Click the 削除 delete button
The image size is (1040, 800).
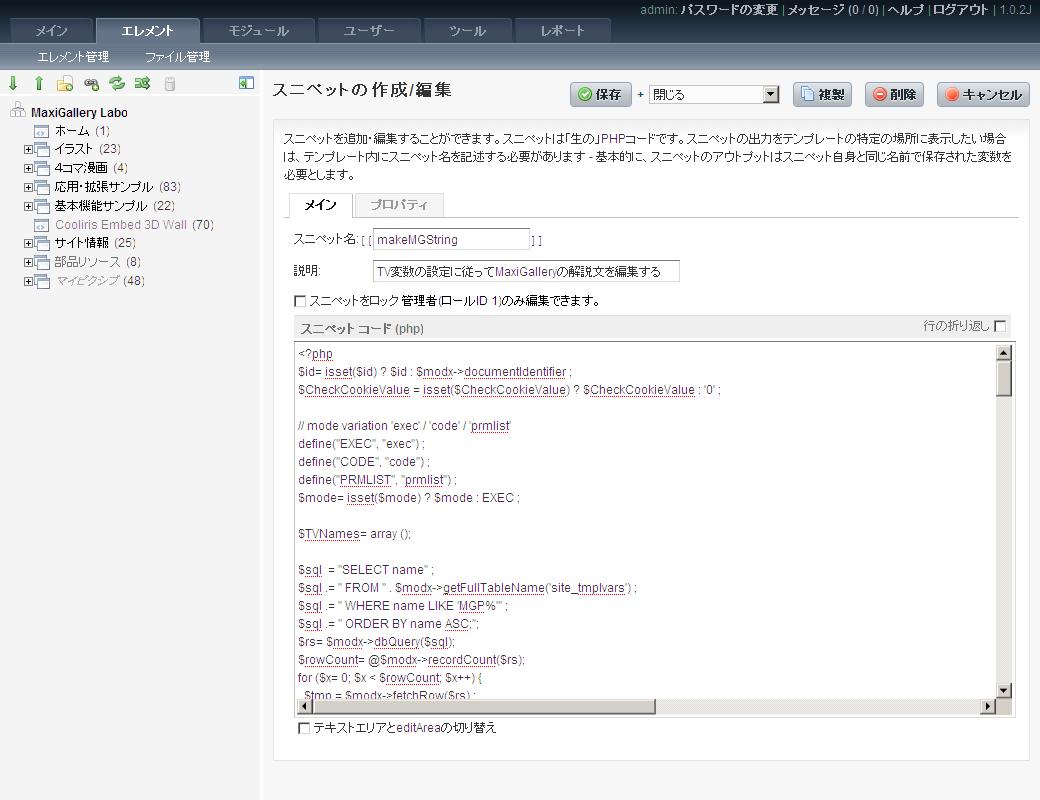point(894,95)
